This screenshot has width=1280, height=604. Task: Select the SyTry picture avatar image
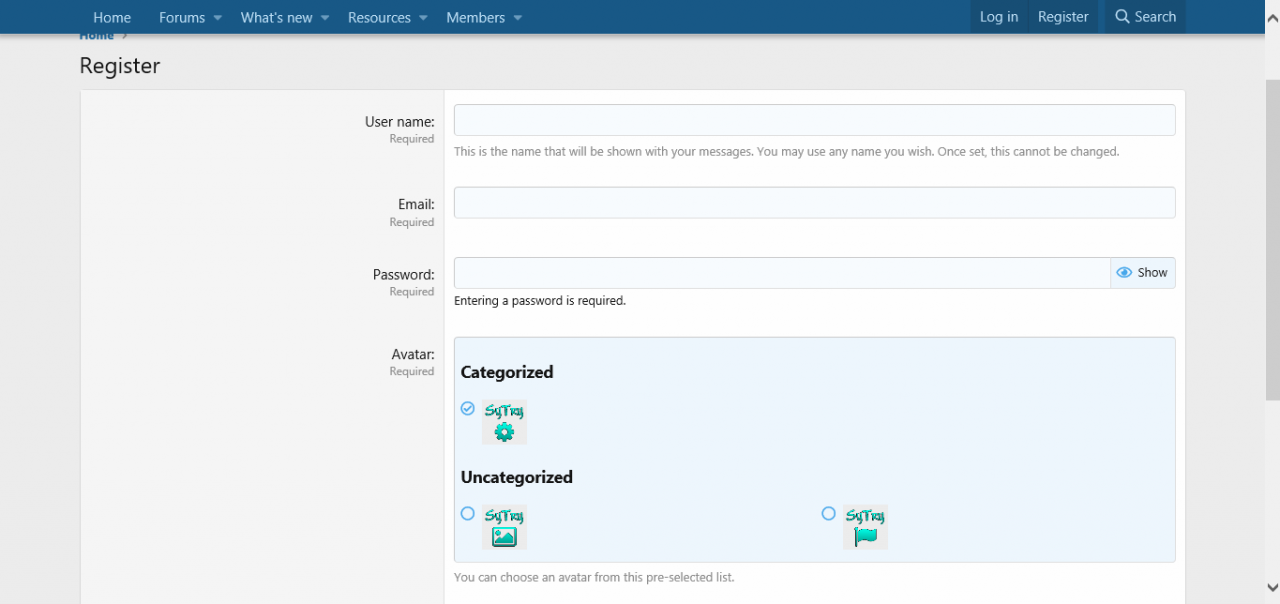[x=504, y=527]
